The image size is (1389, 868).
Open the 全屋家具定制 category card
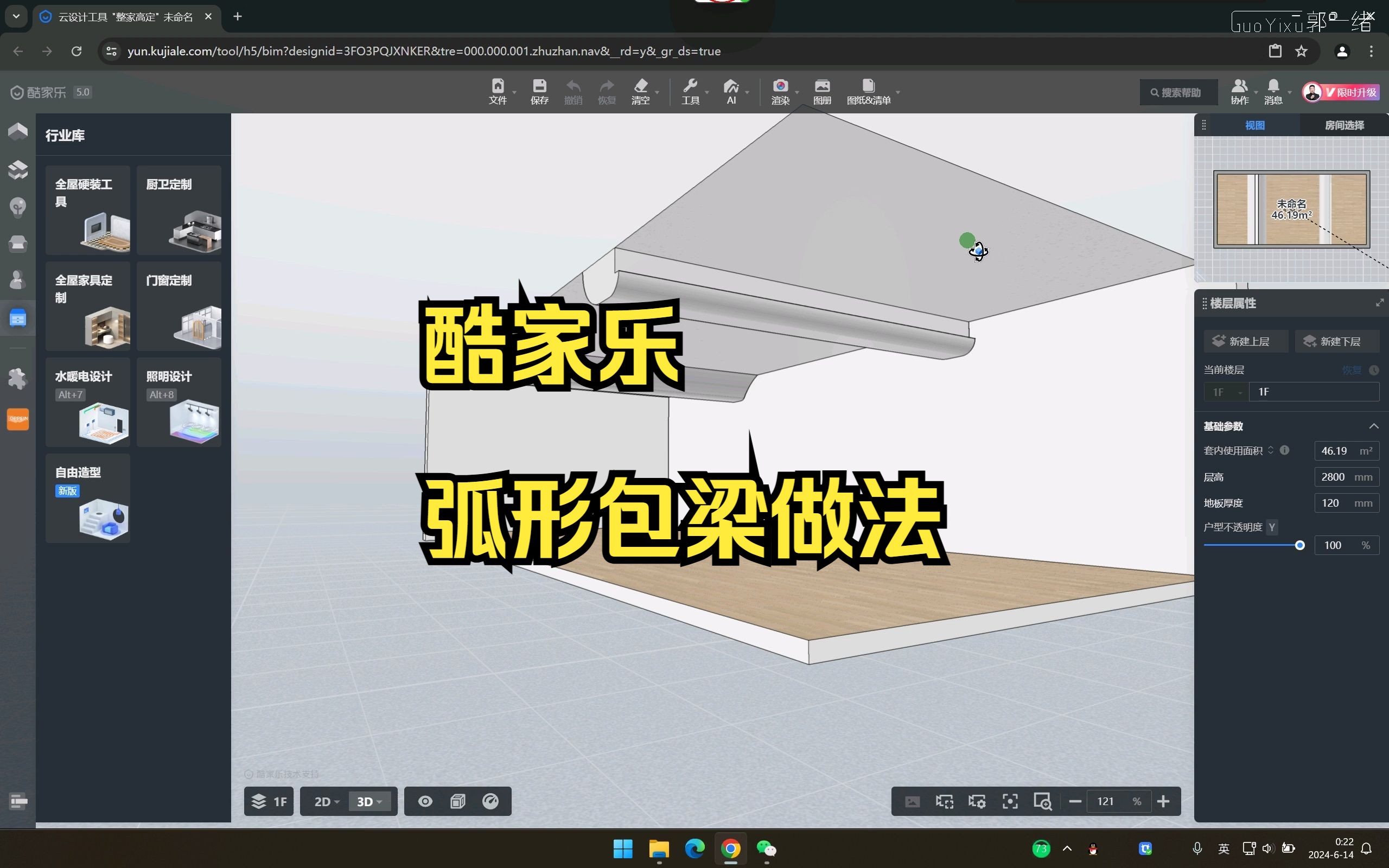88,306
